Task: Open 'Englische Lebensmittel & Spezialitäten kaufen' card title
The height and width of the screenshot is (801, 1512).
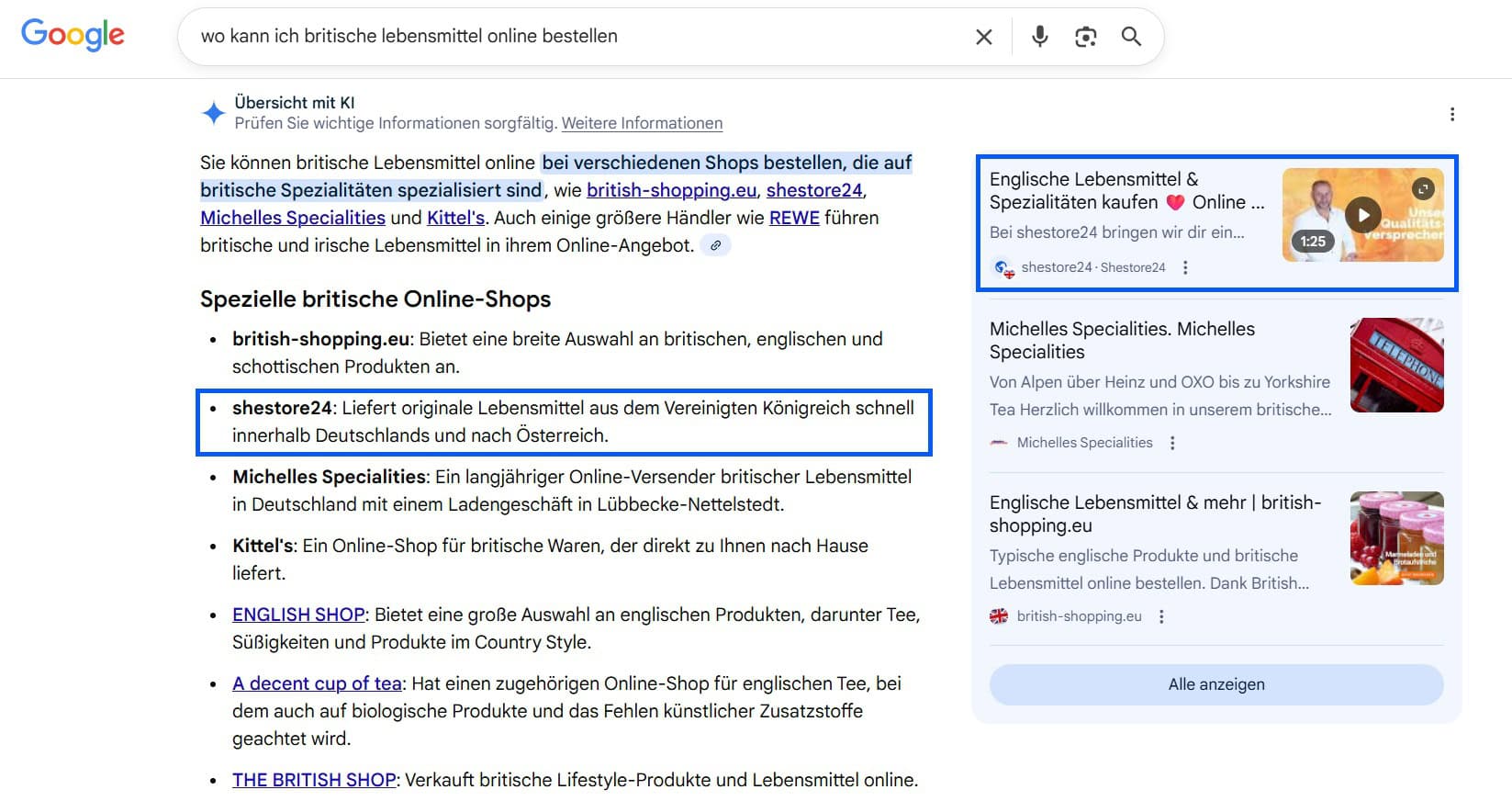Action: 1126,190
